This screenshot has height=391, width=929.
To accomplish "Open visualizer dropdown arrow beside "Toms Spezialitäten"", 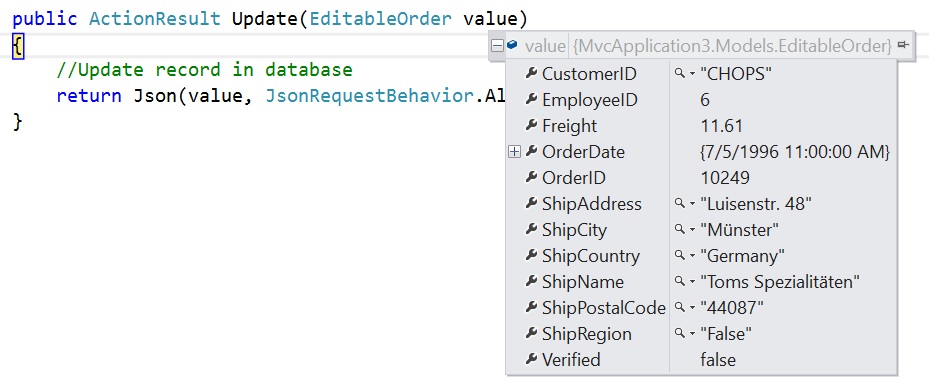I will point(692,283).
